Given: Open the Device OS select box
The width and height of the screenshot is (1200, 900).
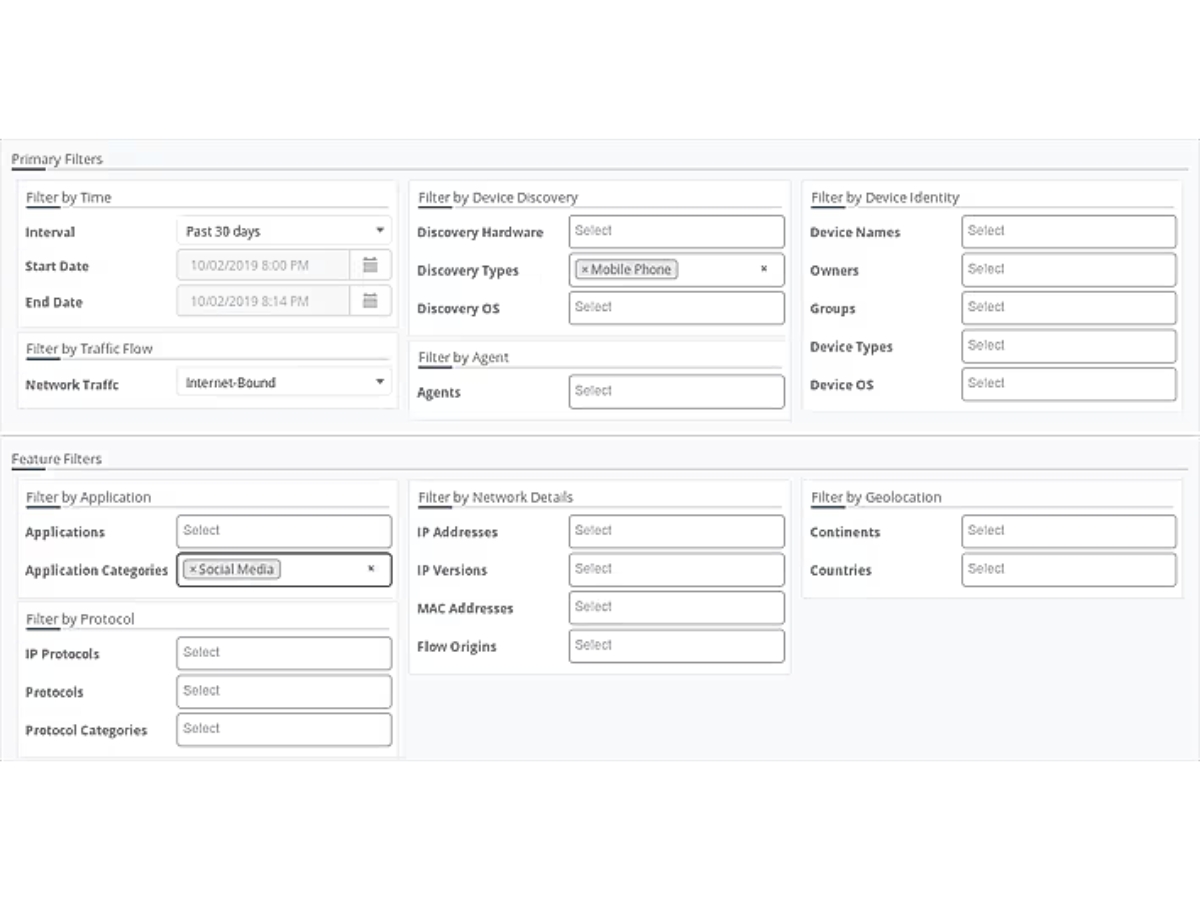Looking at the screenshot, I should pyautogui.click(x=1069, y=384).
